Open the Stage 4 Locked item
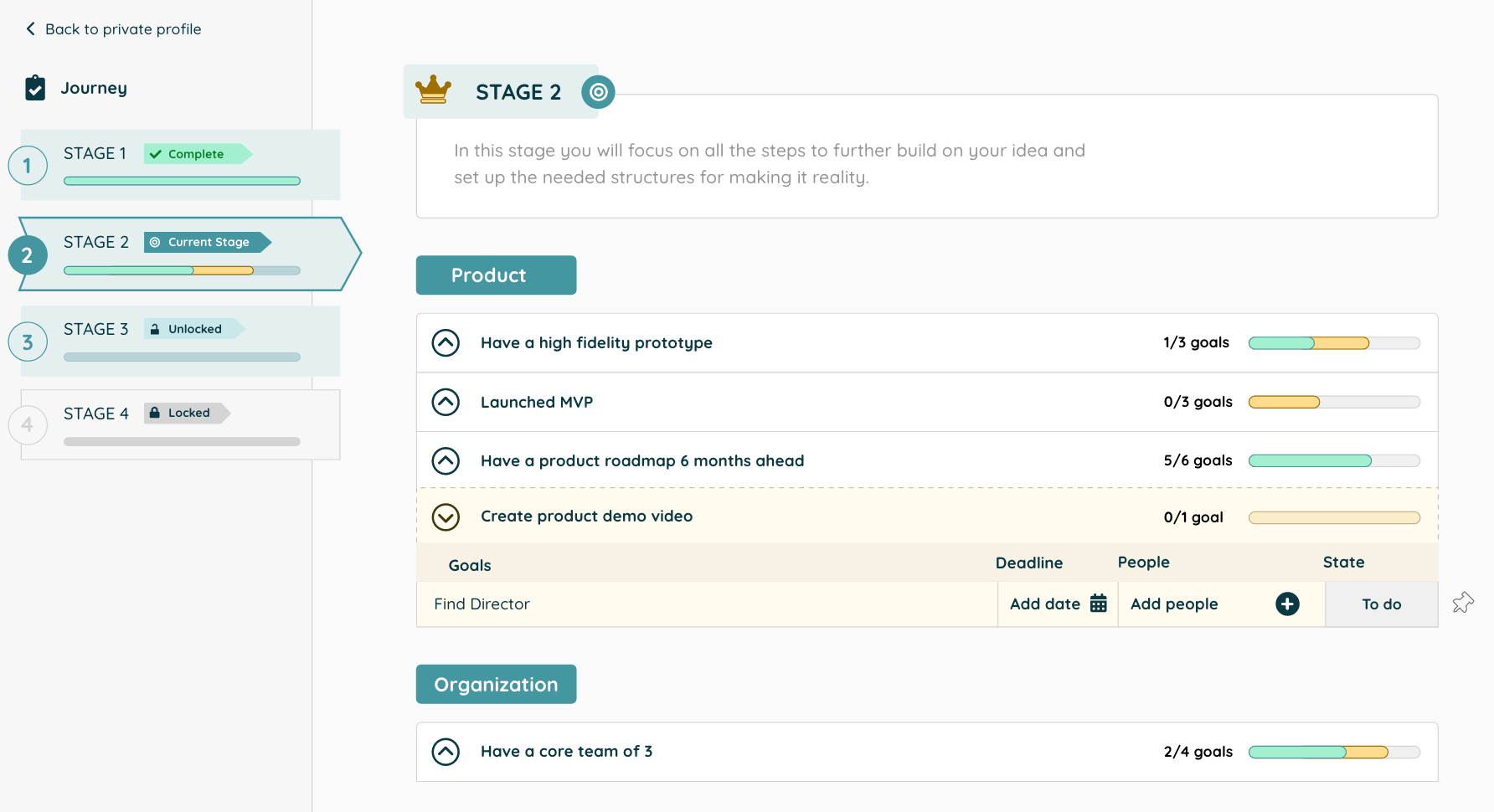Viewport: 1494px width, 812px height. (x=180, y=424)
